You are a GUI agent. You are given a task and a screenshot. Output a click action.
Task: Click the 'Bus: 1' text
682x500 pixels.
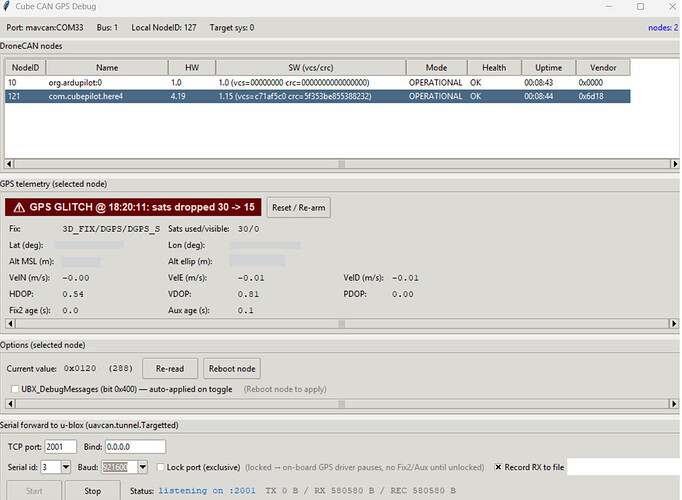click(107, 28)
